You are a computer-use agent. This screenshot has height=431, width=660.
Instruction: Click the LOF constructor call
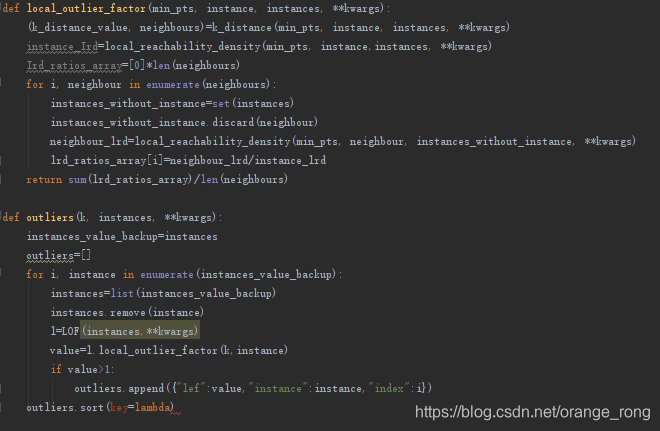68,331
